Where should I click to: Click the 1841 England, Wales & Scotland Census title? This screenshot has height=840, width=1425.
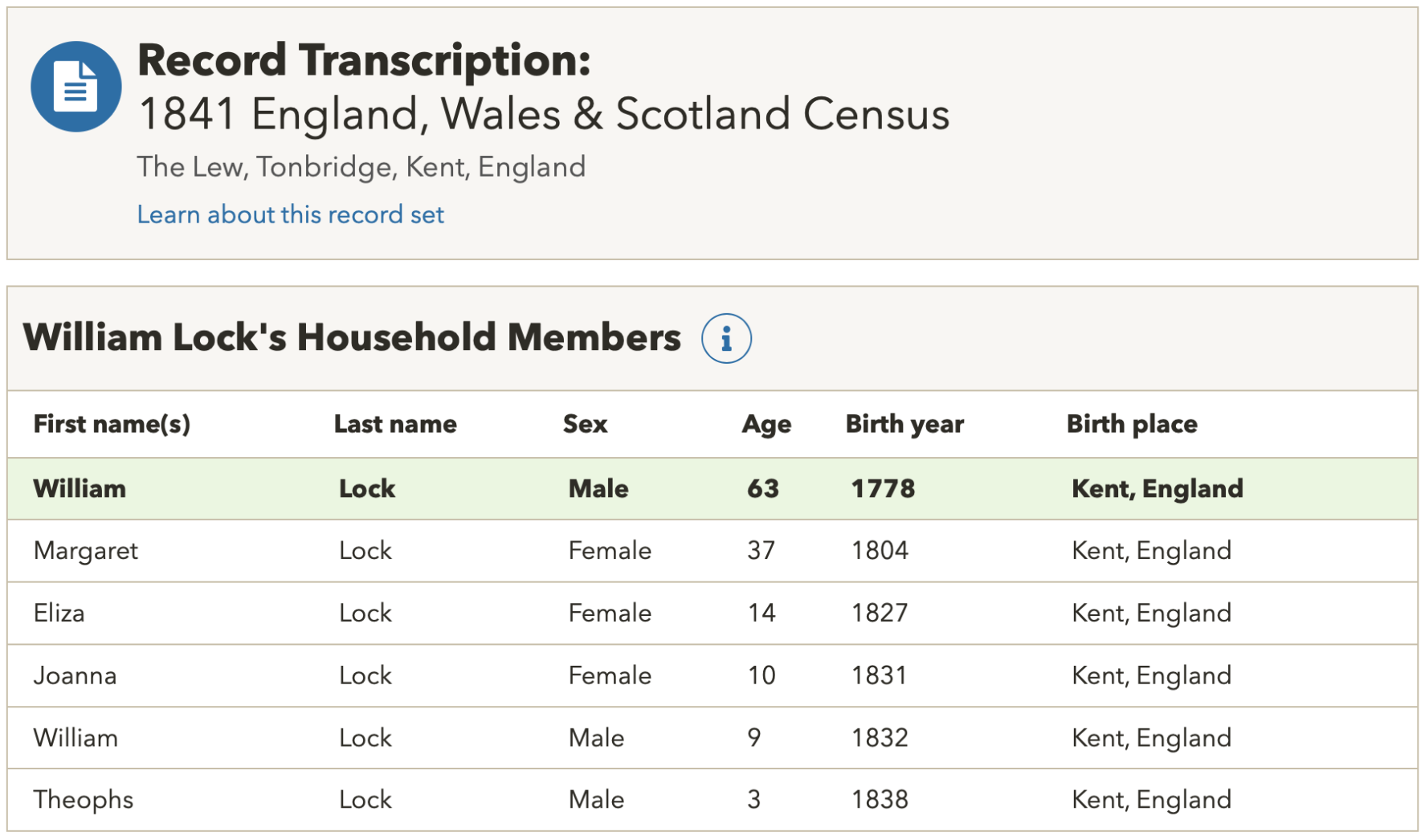[544, 114]
